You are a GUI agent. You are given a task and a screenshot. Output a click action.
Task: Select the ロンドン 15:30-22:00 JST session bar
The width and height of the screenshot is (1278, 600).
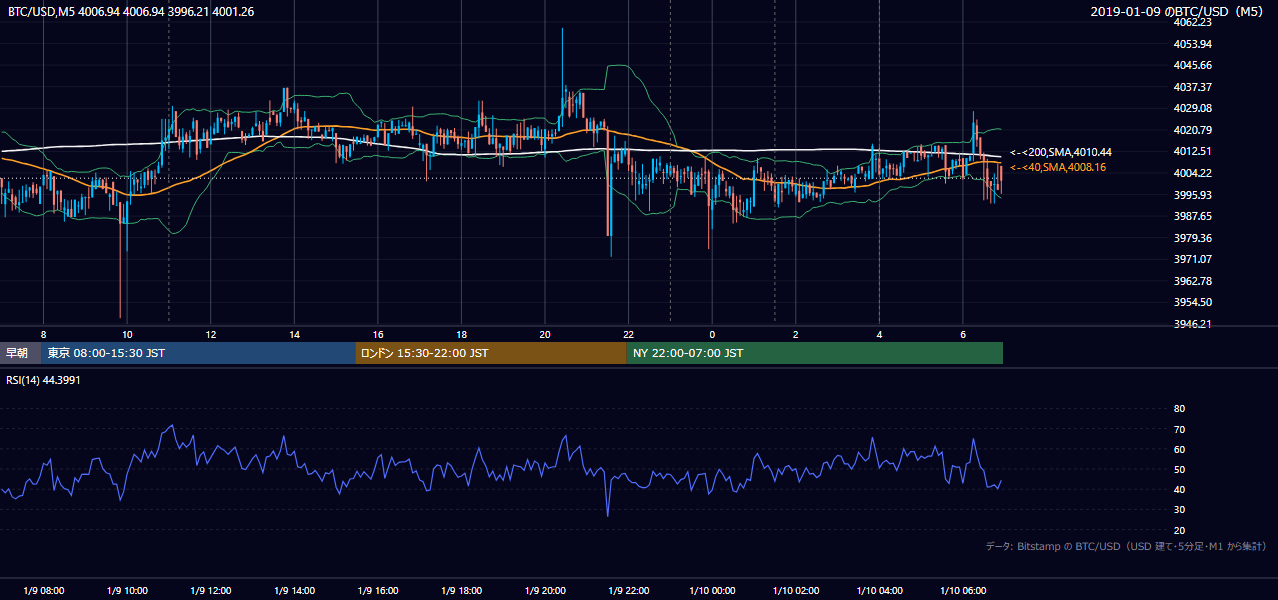click(491, 353)
